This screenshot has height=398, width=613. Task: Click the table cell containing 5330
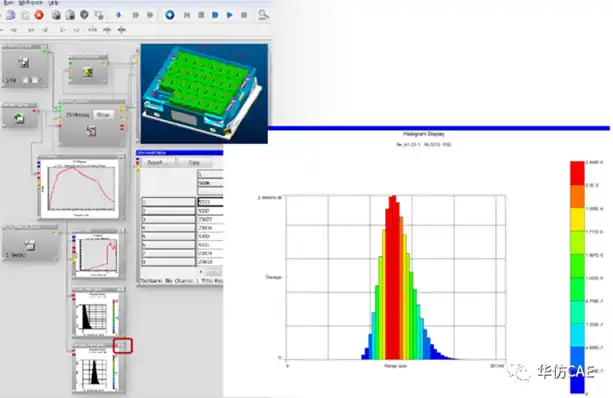(210, 211)
